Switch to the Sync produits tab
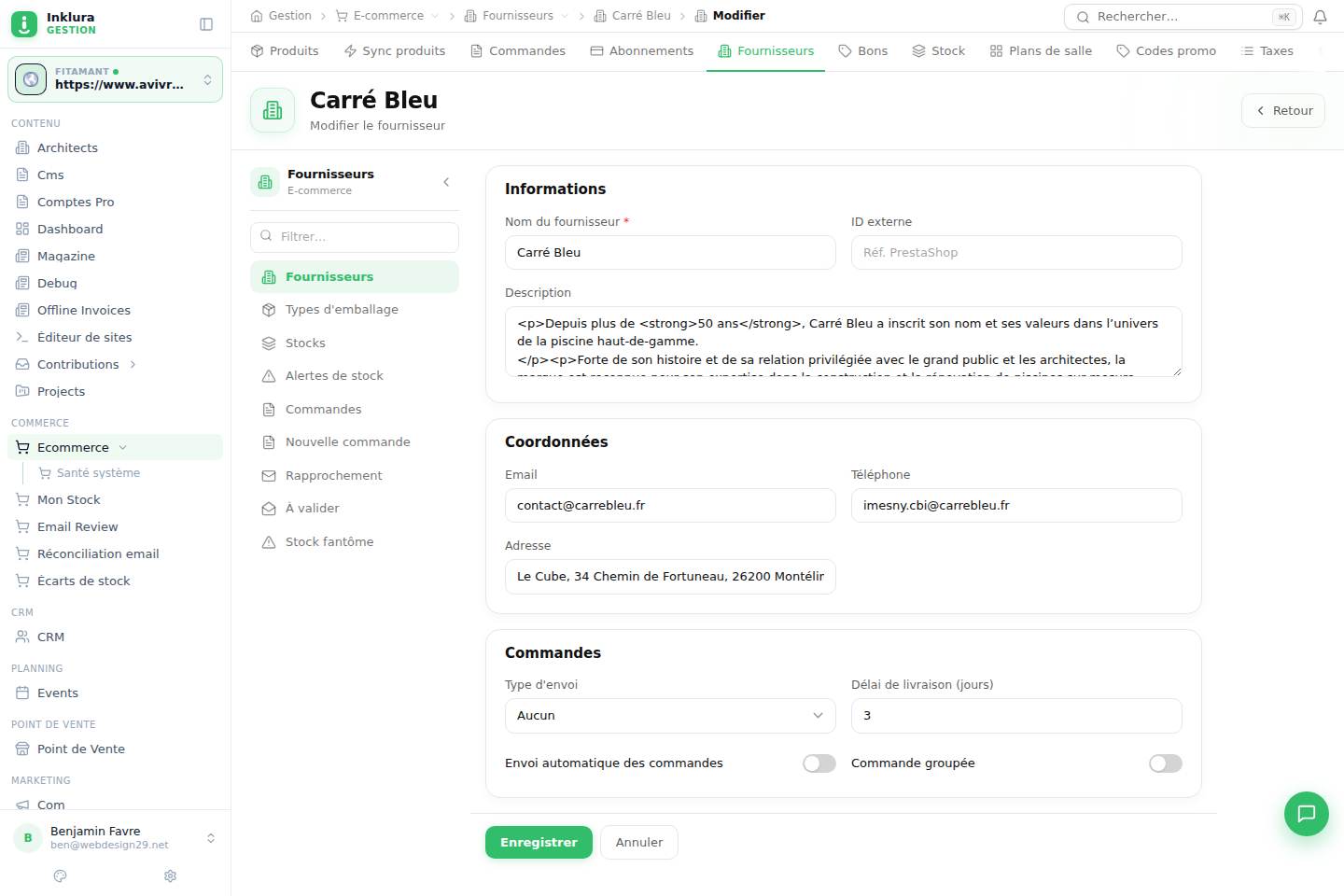Screen dimensions: 1344x896 [x=395, y=50]
